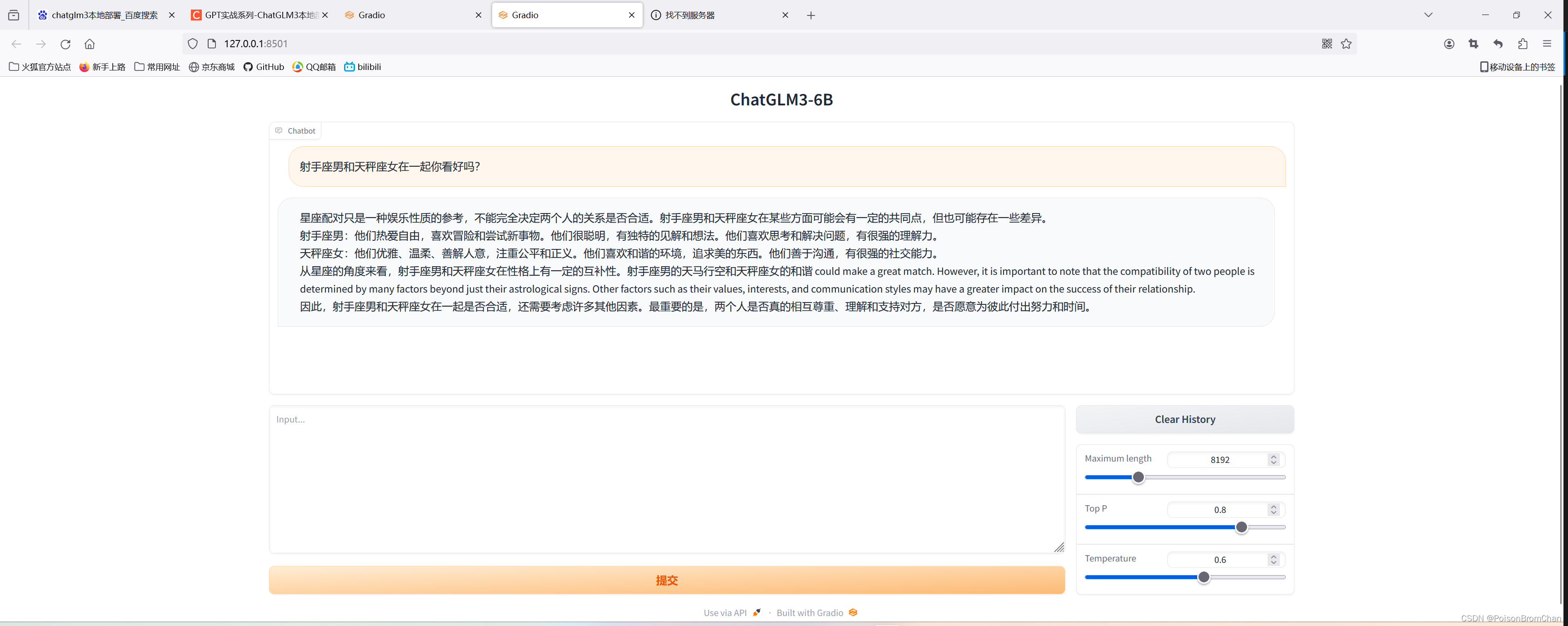Close the chatglm3本地部署 Baidu search tab
Image resolution: width=1568 pixels, height=626 pixels.
[x=172, y=15]
